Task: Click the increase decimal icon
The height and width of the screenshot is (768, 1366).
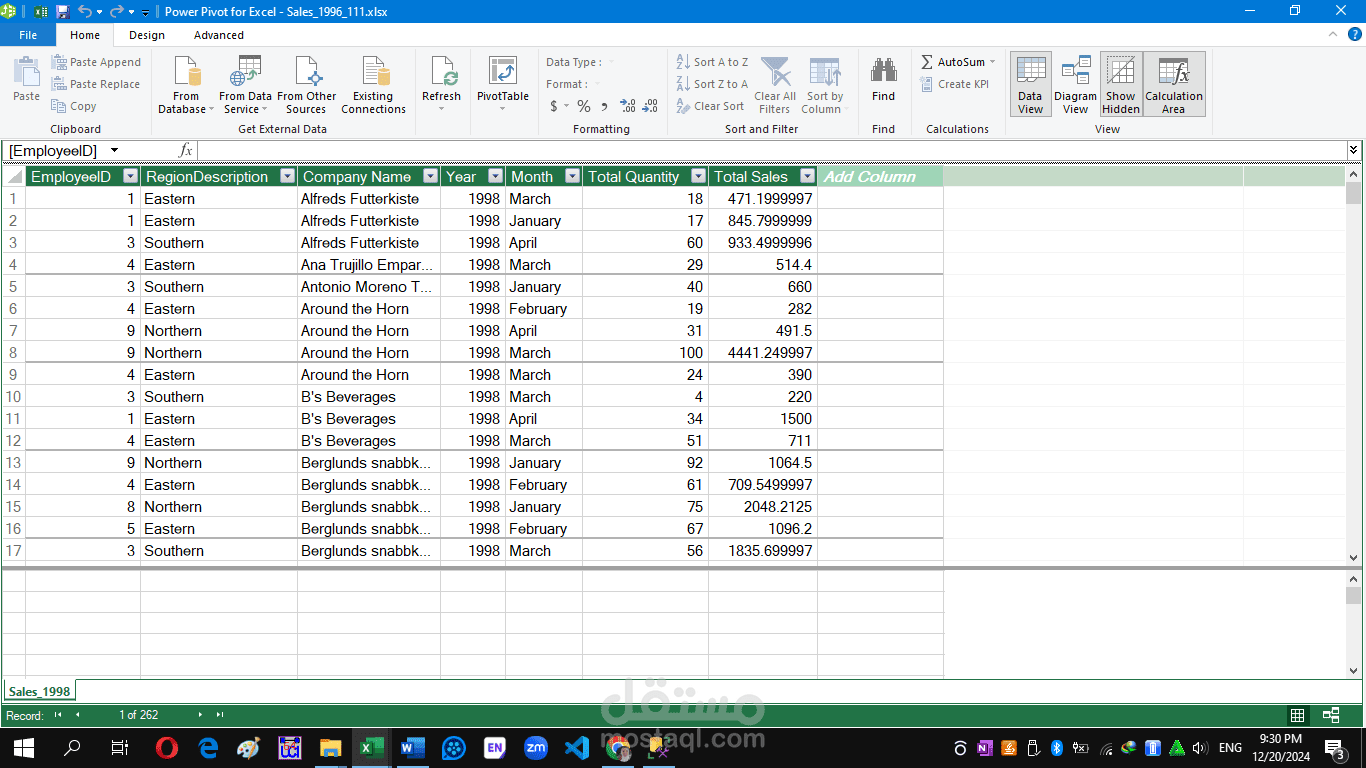Action: click(x=627, y=106)
